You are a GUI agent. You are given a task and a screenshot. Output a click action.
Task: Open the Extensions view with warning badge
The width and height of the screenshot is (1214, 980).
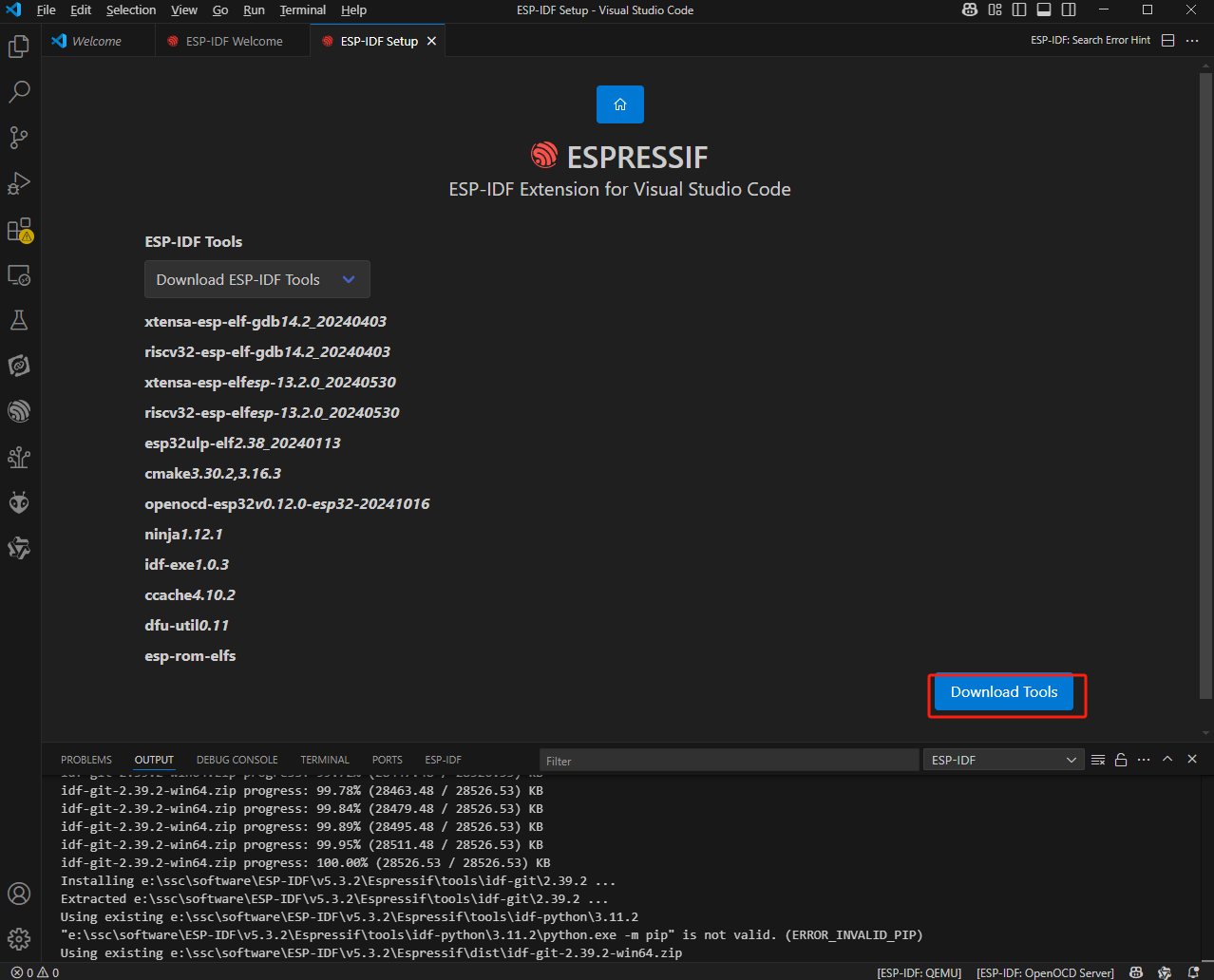(19, 229)
